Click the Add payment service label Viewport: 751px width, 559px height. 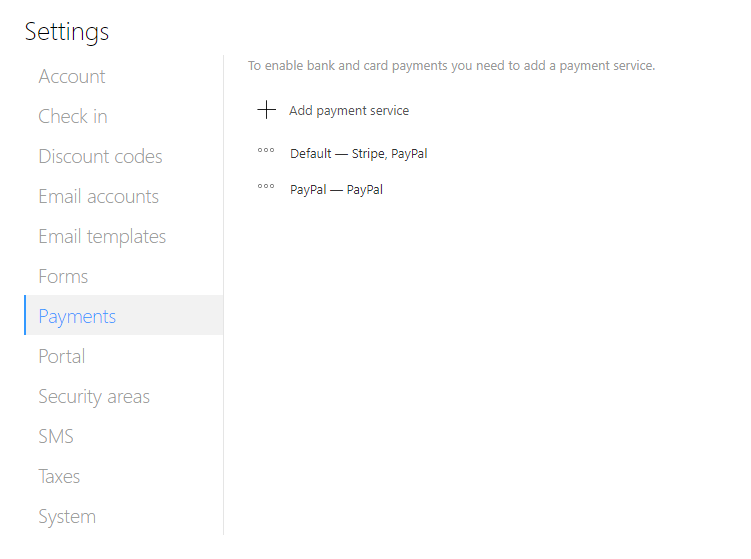349,111
